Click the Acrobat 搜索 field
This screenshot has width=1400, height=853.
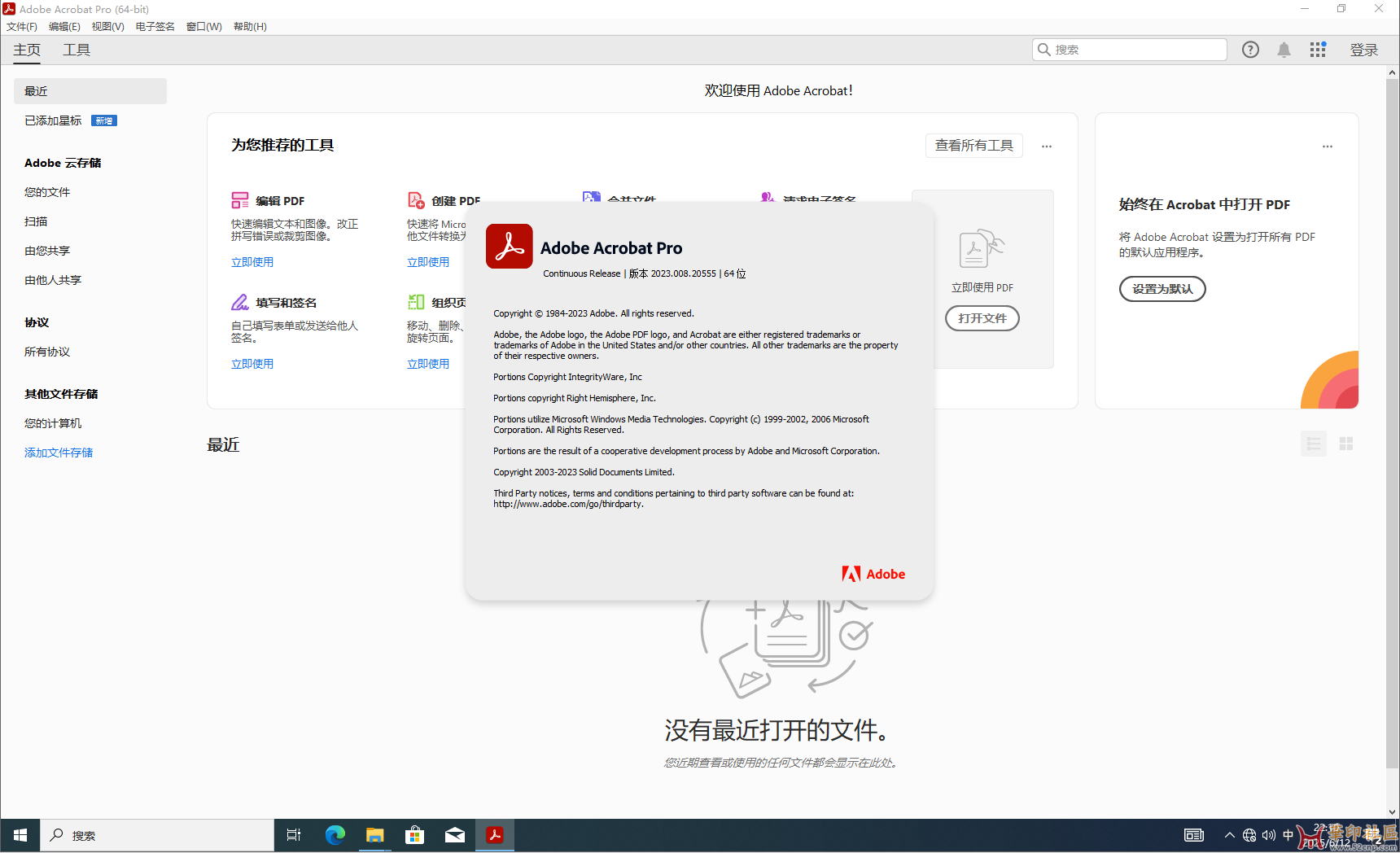1130,50
